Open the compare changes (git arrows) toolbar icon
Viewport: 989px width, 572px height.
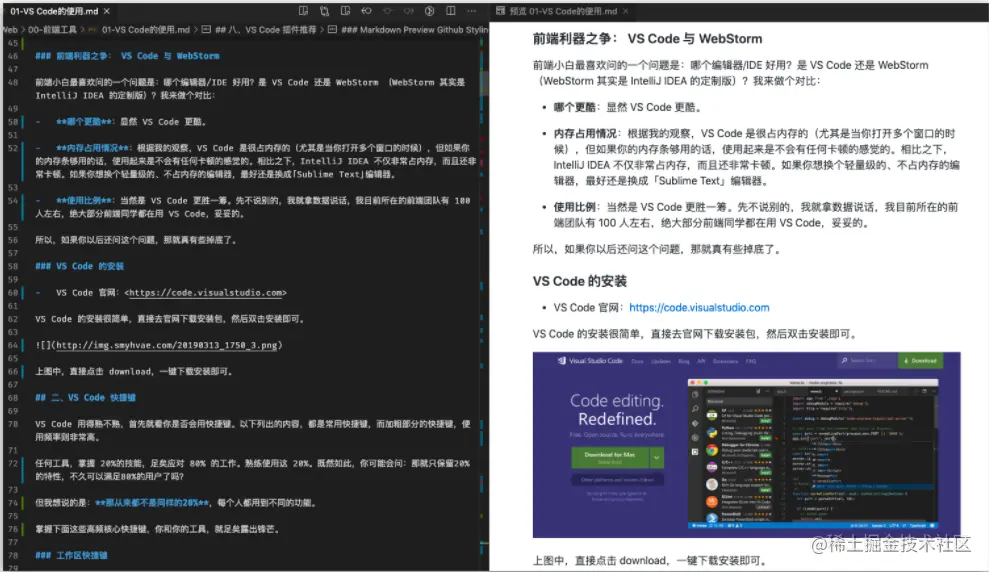(324, 11)
